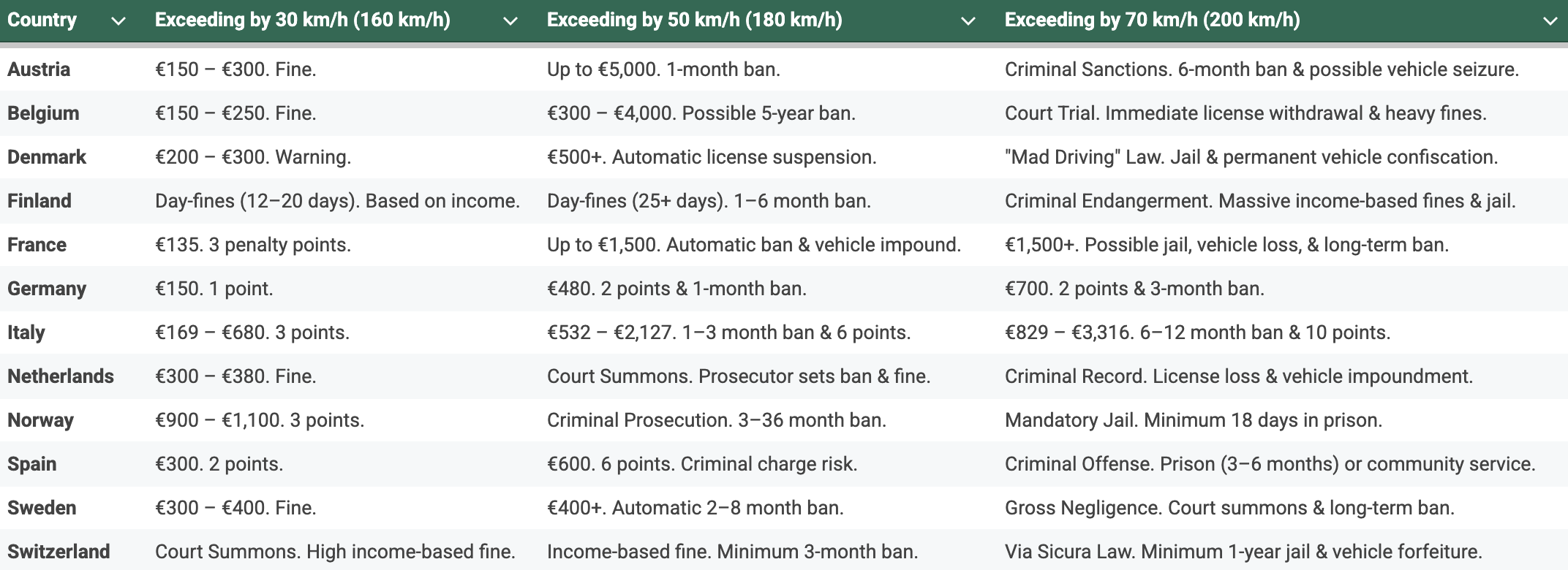1568x570 pixels.
Task: Select Italy's €829 – €3,316 cell
Action: (1197, 332)
